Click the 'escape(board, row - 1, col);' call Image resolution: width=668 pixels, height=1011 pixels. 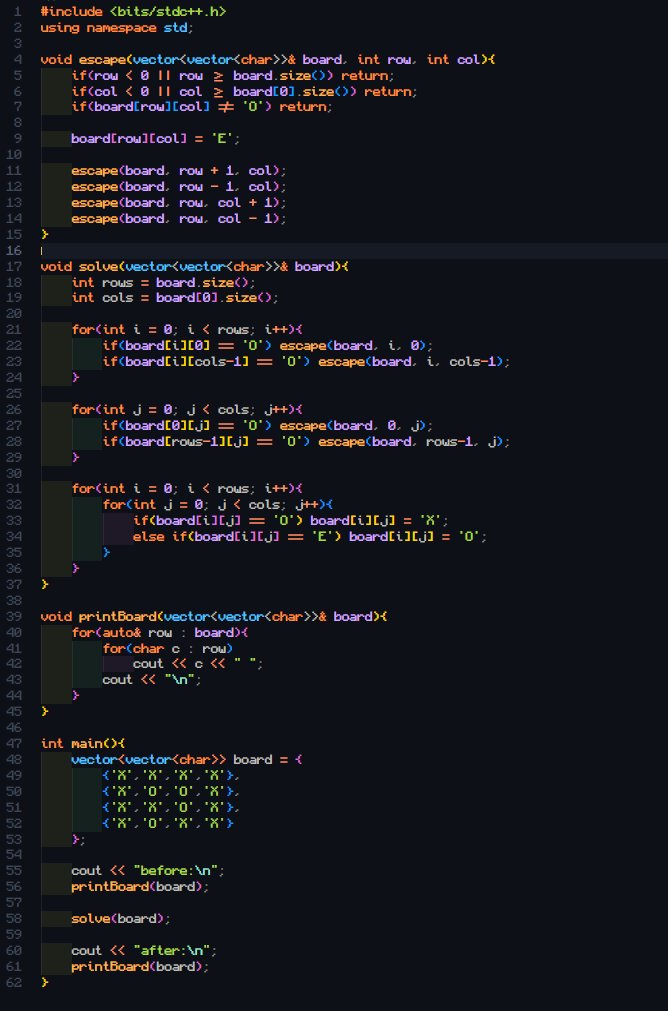point(179,187)
